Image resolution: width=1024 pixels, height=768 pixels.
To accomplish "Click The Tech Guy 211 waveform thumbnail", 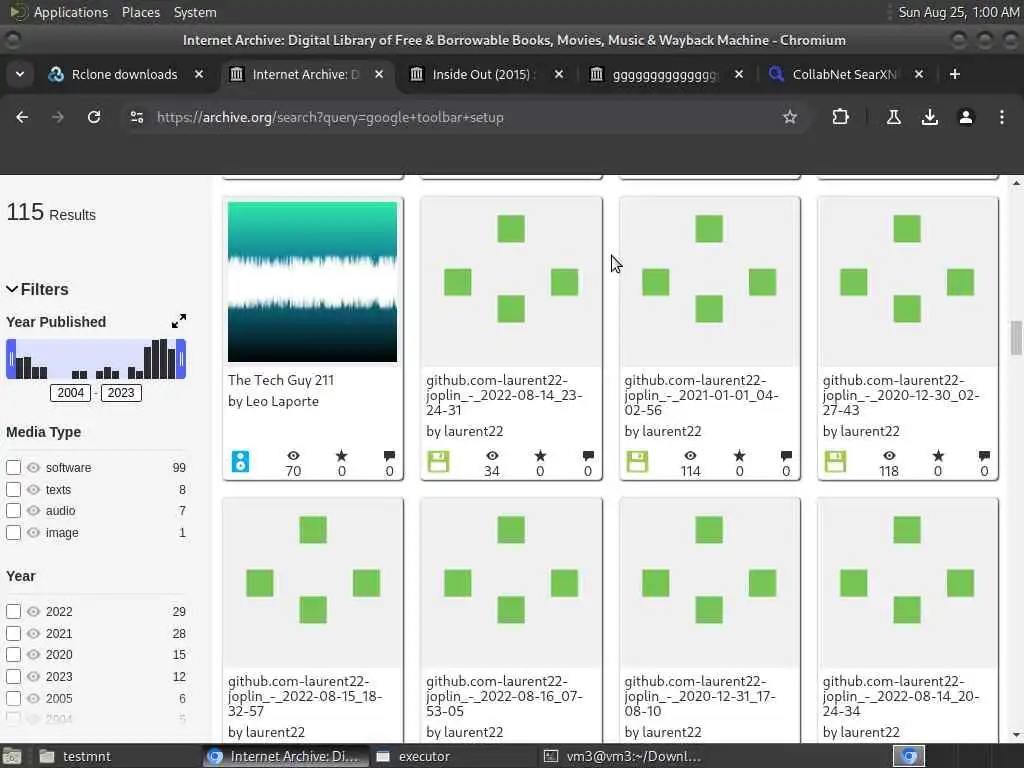I will coord(312,281).
